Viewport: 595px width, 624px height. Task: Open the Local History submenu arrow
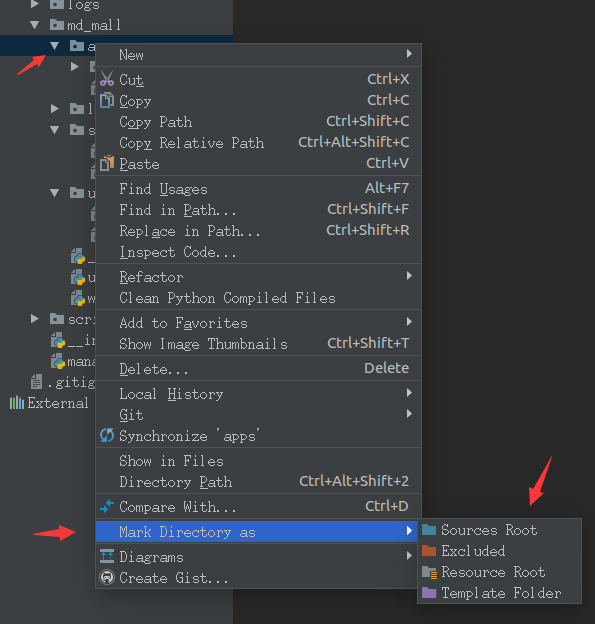pos(409,393)
